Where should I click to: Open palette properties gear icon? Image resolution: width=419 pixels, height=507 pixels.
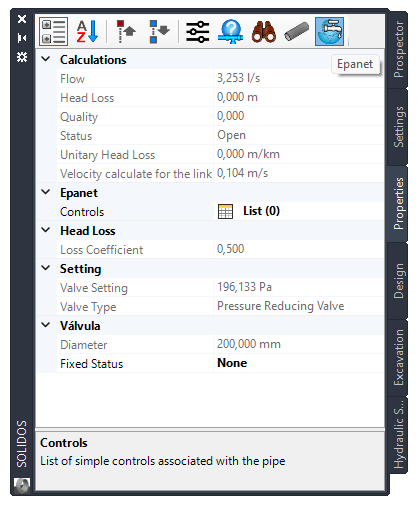(x=22, y=57)
